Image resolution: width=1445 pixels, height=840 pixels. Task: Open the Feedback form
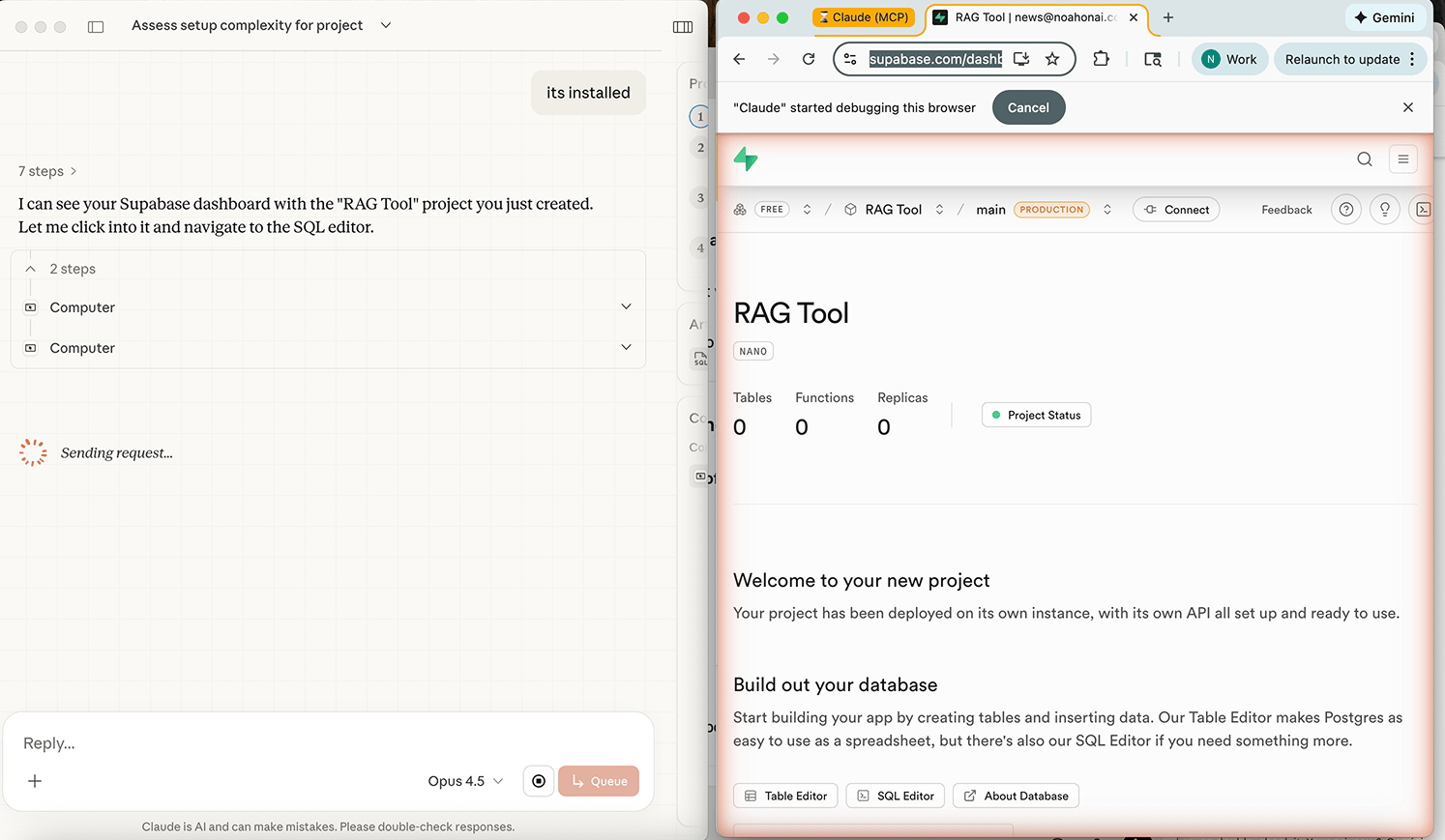[1286, 210]
